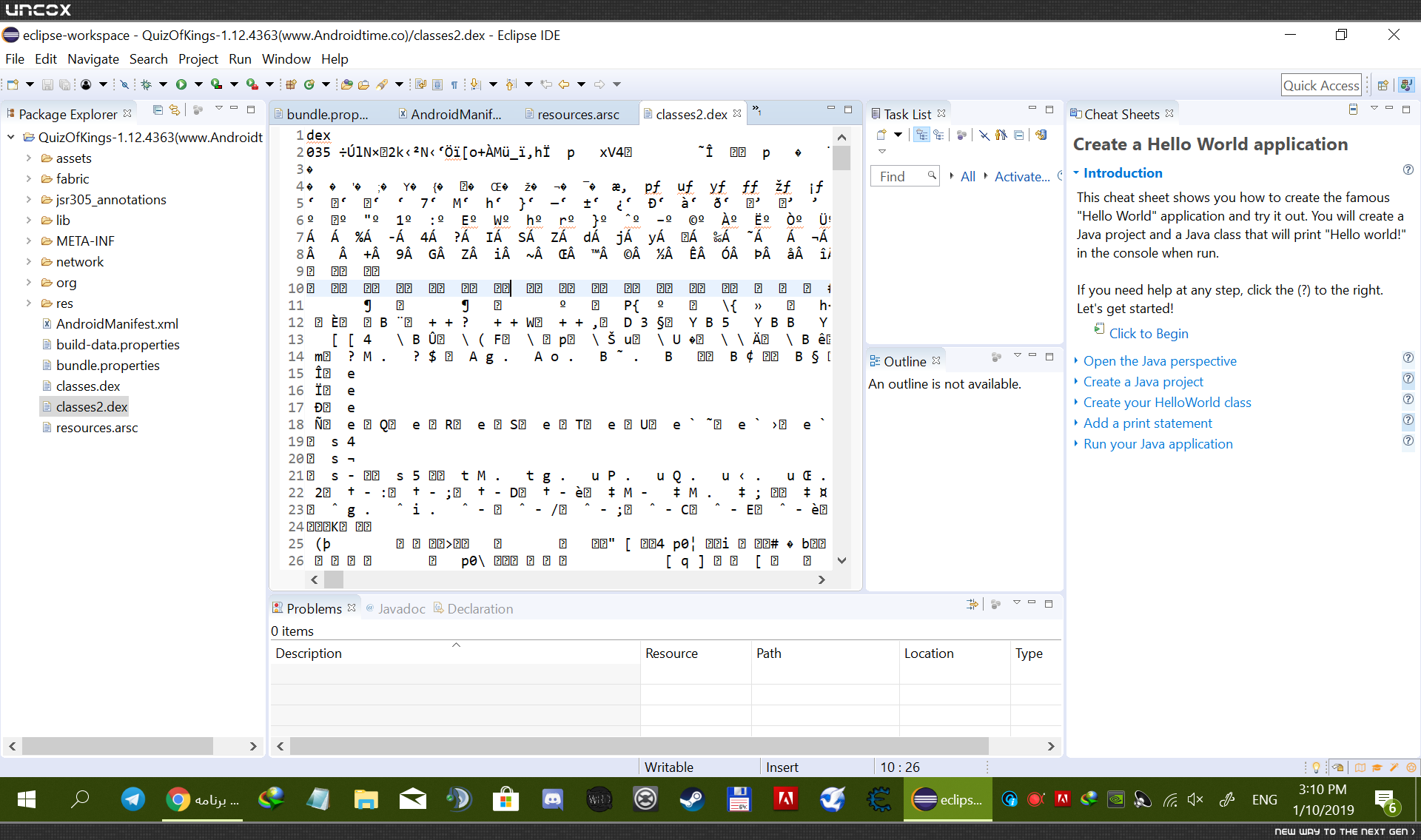Expand the fabric folder
This screenshot has height=840, width=1421.
[x=28, y=179]
